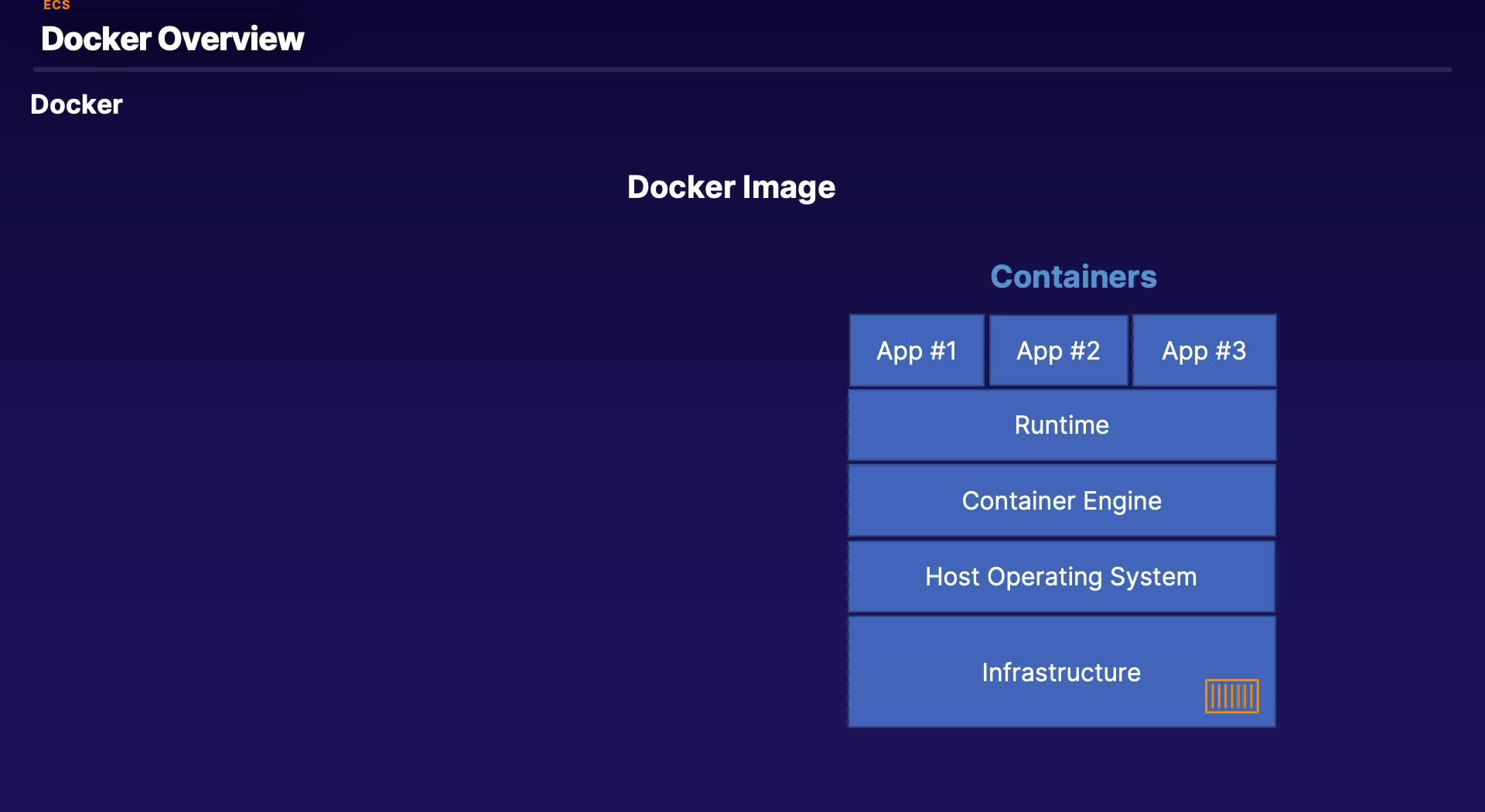Click "Overview" in the slide title
This screenshot has height=812, width=1485.
(230, 39)
